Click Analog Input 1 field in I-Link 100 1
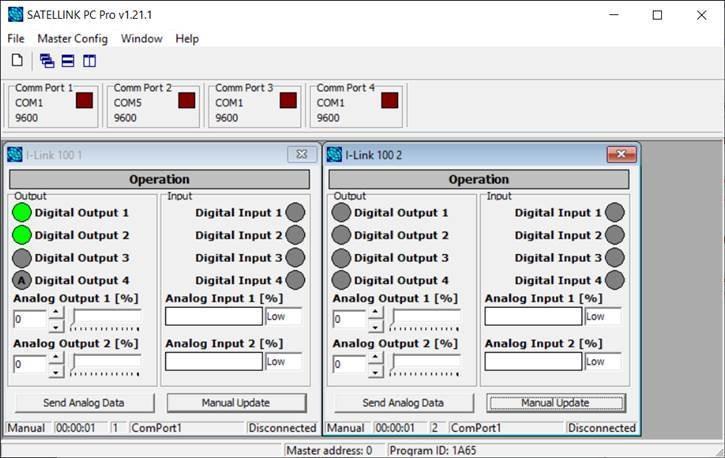The image size is (725, 458). (213, 316)
